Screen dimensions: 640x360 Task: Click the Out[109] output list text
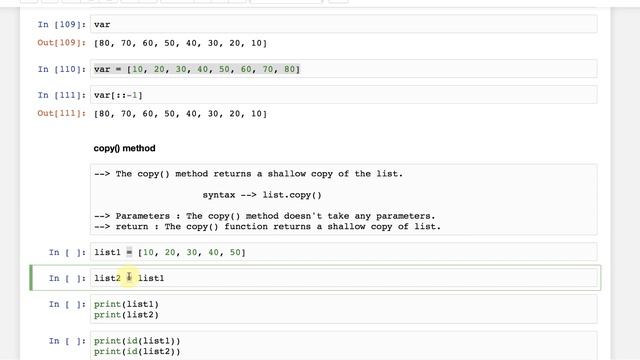point(180,43)
